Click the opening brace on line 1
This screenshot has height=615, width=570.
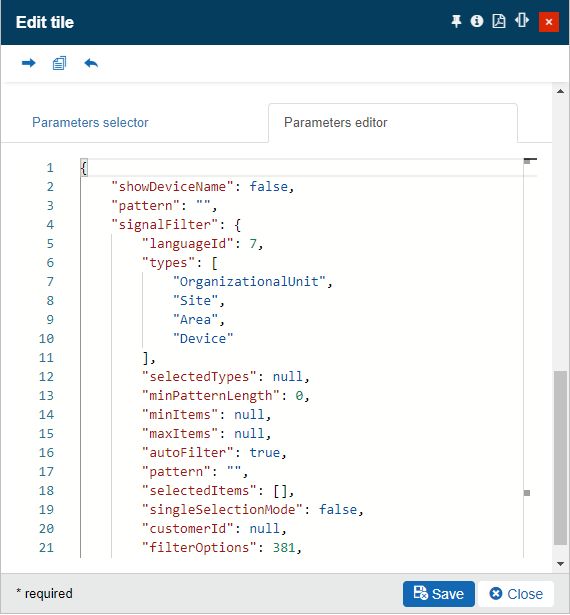(84, 168)
